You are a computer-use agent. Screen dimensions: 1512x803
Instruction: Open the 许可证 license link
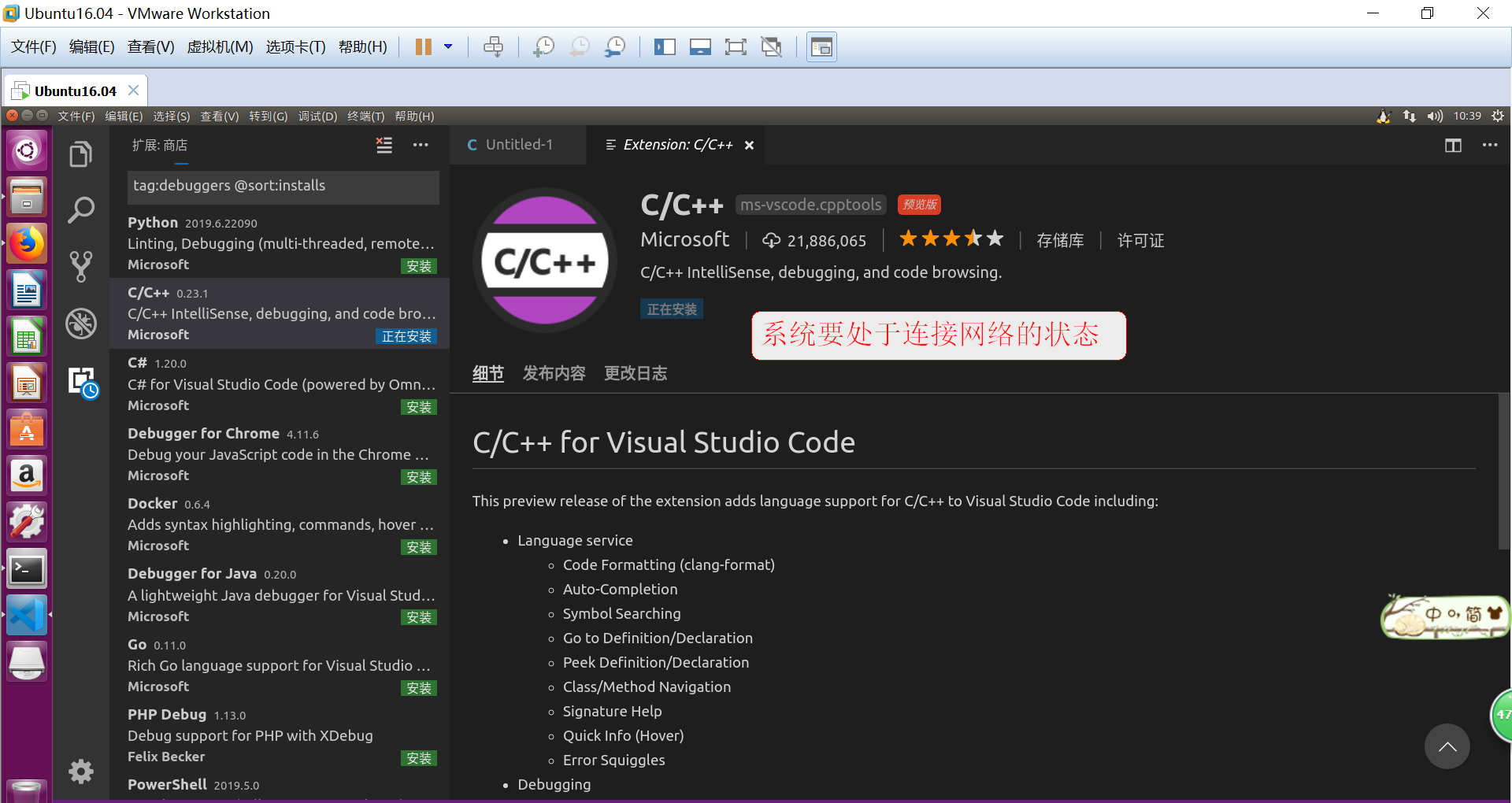click(x=1140, y=240)
